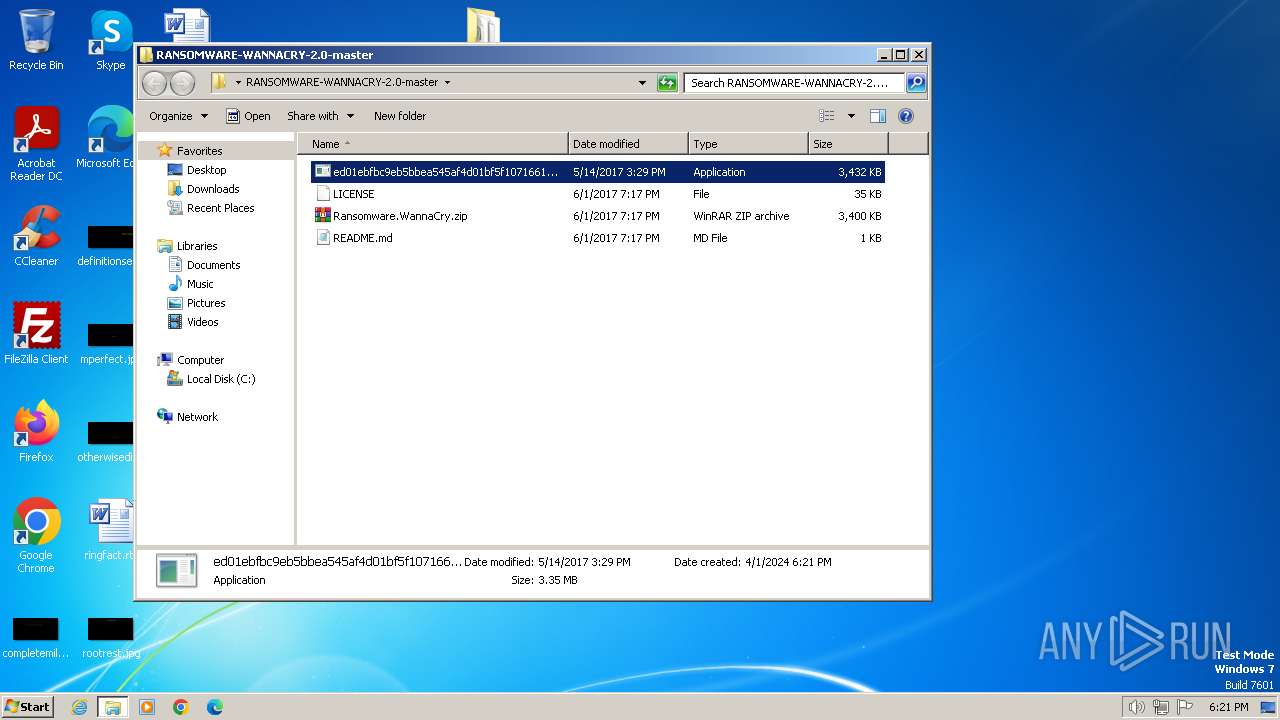Click the Chrome icon in taskbar
This screenshot has width=1280, height=720.
pos(181,707)
